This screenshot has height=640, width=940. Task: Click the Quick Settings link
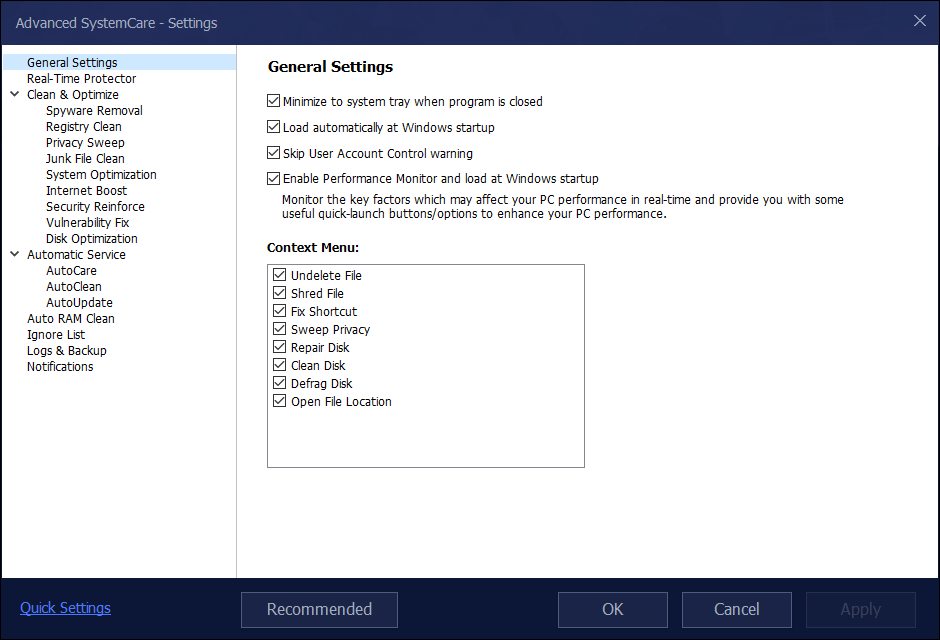click(x=65, y=608)
